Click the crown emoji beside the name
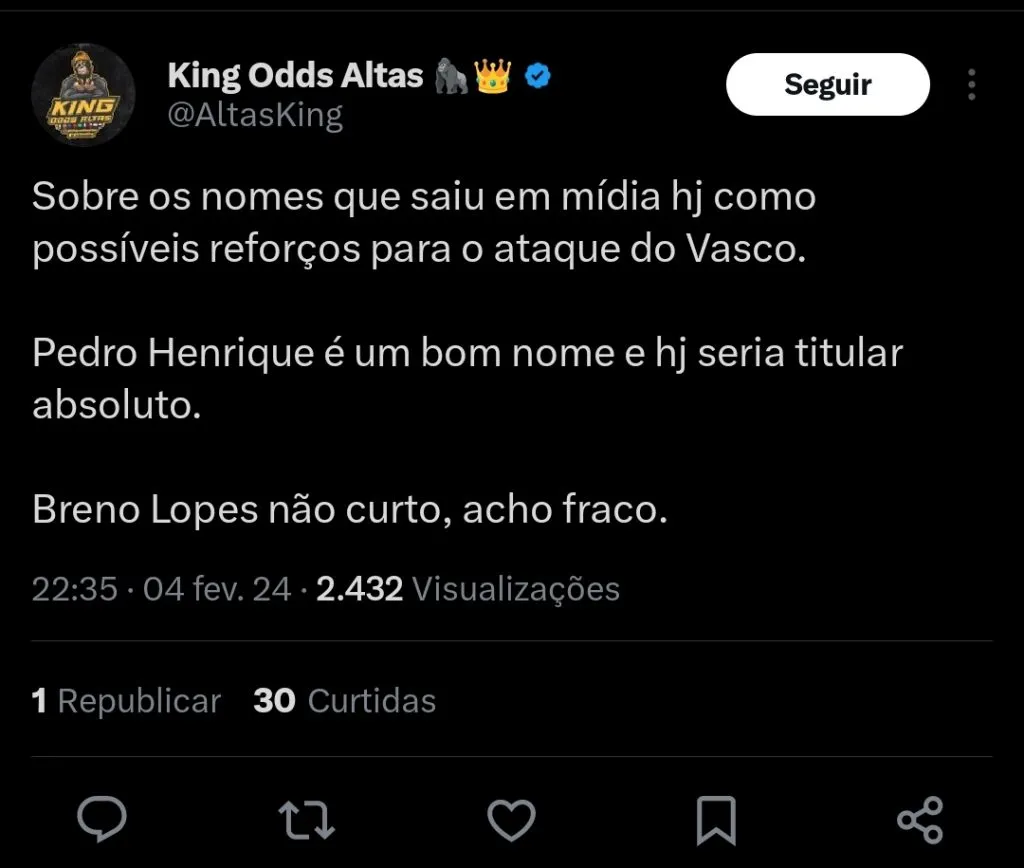1024x868 pixels. [494, 75]
